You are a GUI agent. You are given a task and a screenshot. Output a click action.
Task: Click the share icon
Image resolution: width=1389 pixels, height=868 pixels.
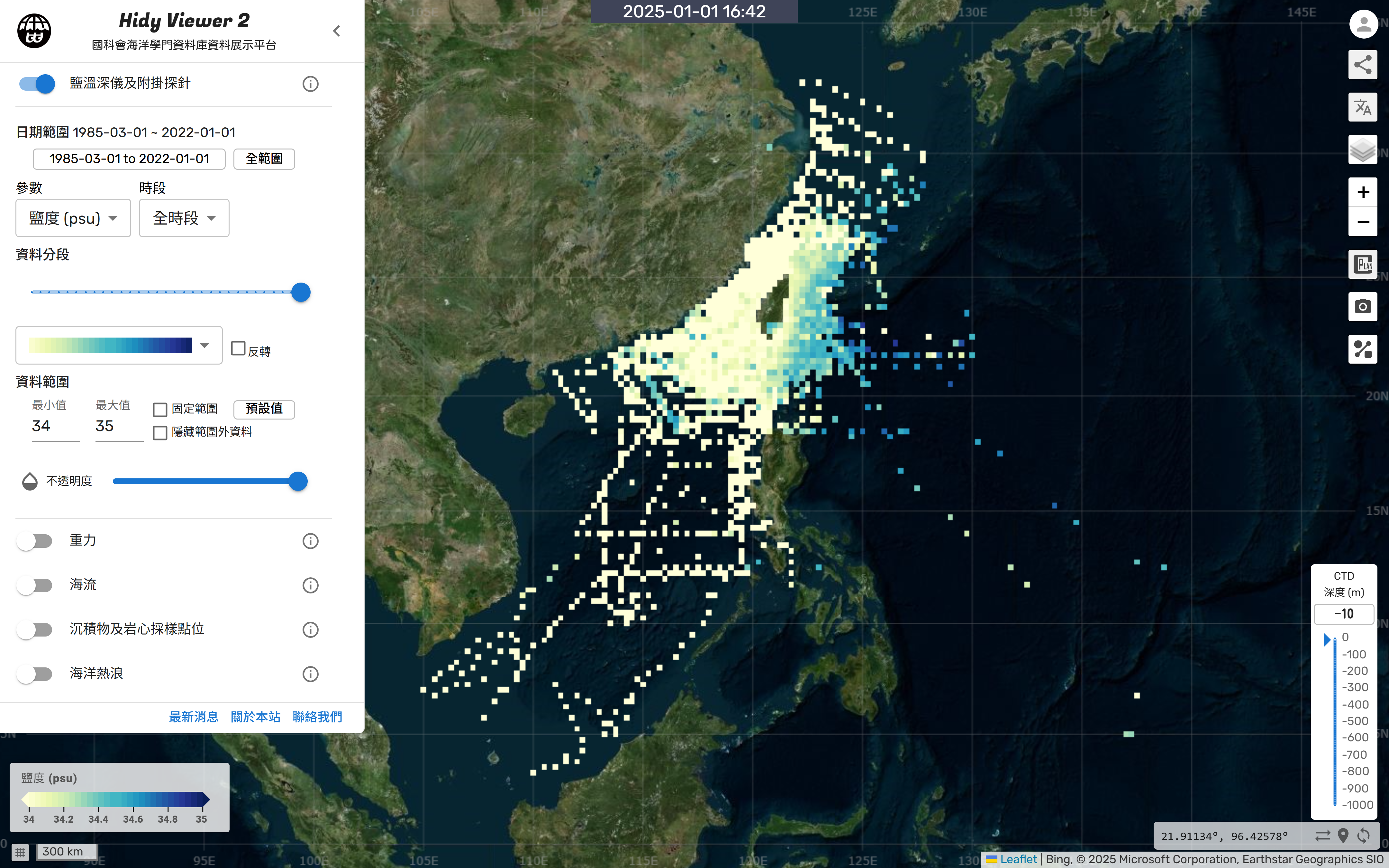click(x=1363, y=64)
